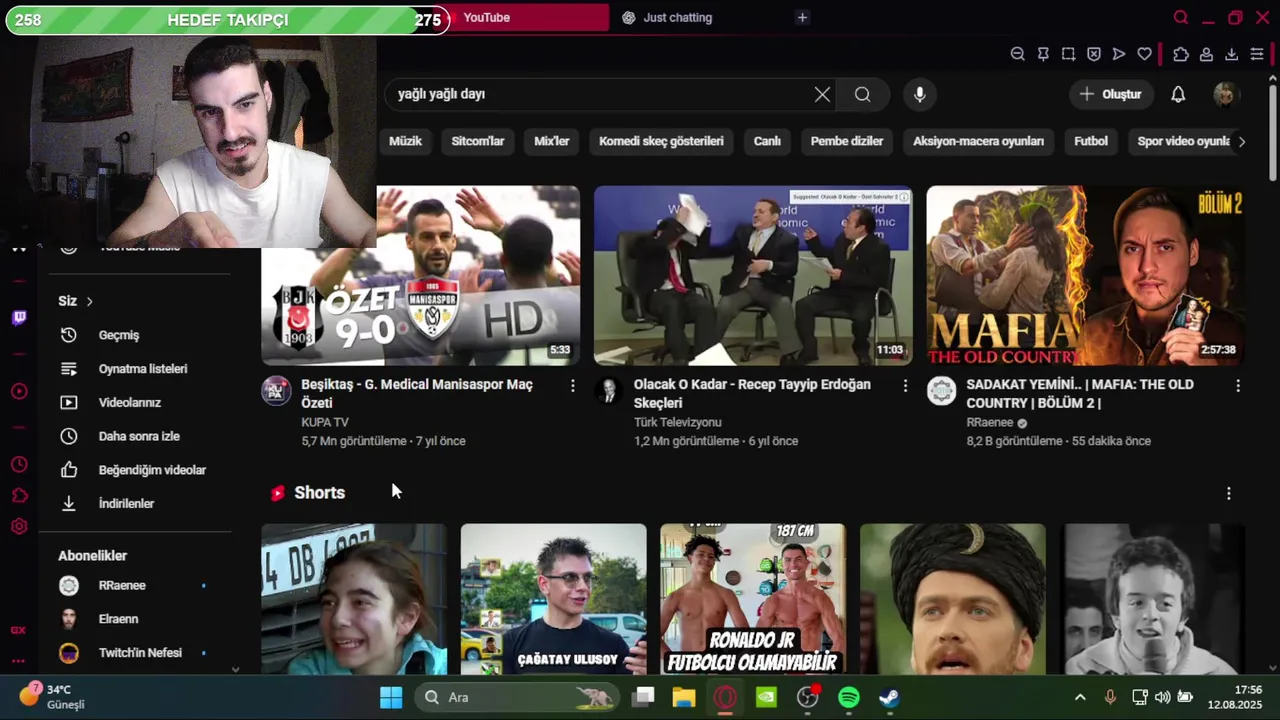This screenshot has width=1280, height=720.
Task: Show hidden system tray icons
Action: [x=1080, y=697]
